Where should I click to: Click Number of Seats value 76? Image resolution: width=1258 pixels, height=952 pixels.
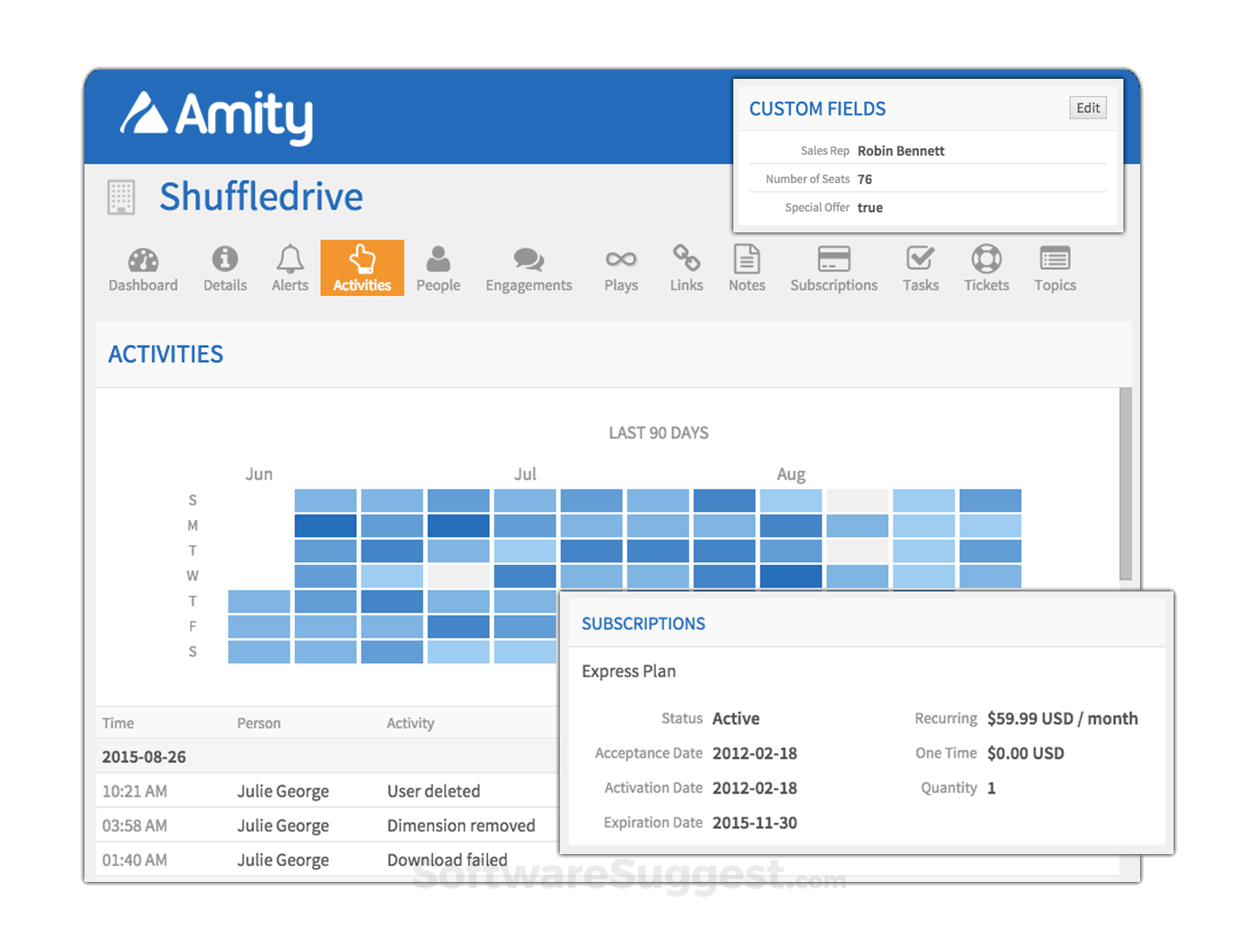pyautogui.click(x=865, y=179)
